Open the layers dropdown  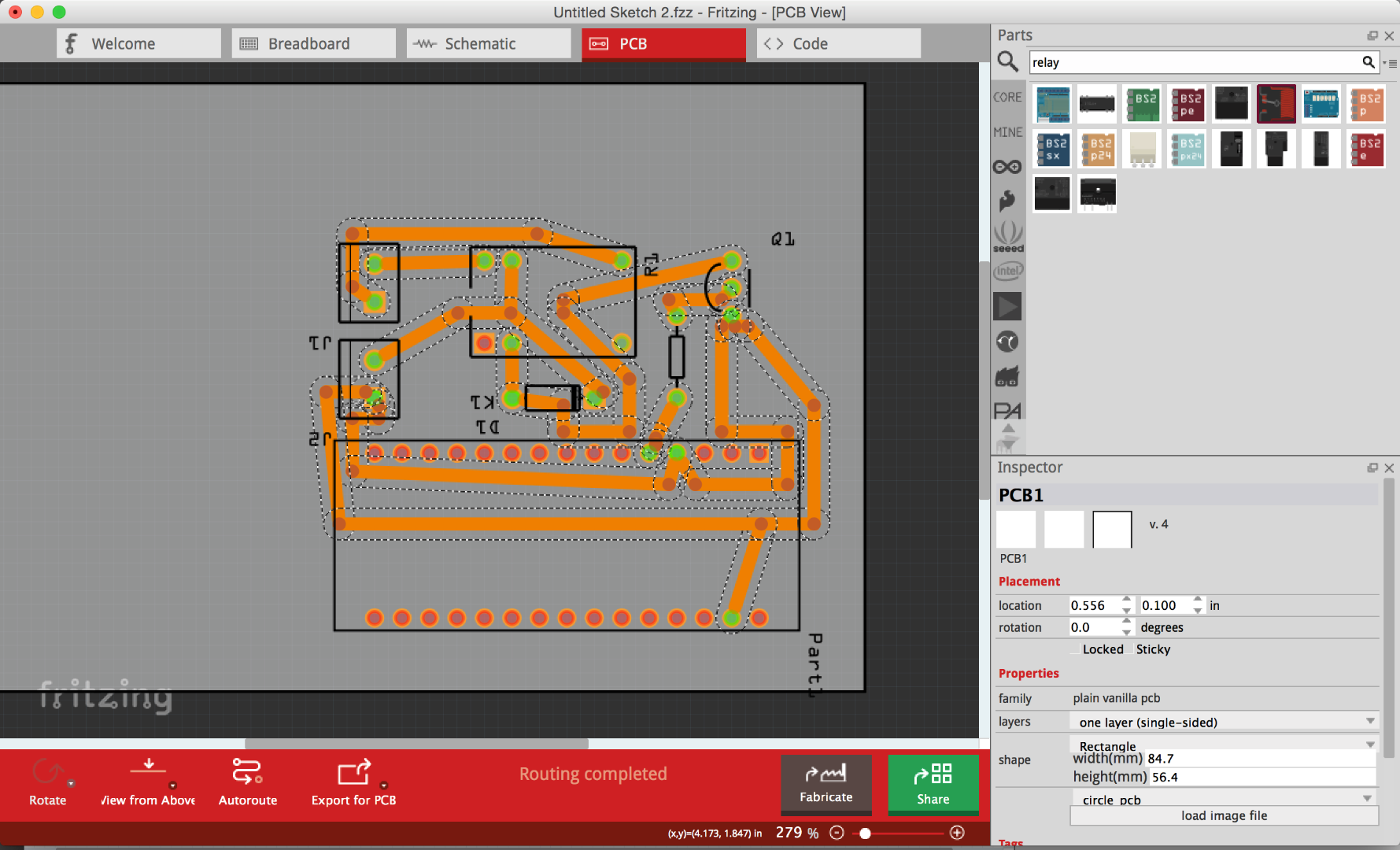point(1224,722)
